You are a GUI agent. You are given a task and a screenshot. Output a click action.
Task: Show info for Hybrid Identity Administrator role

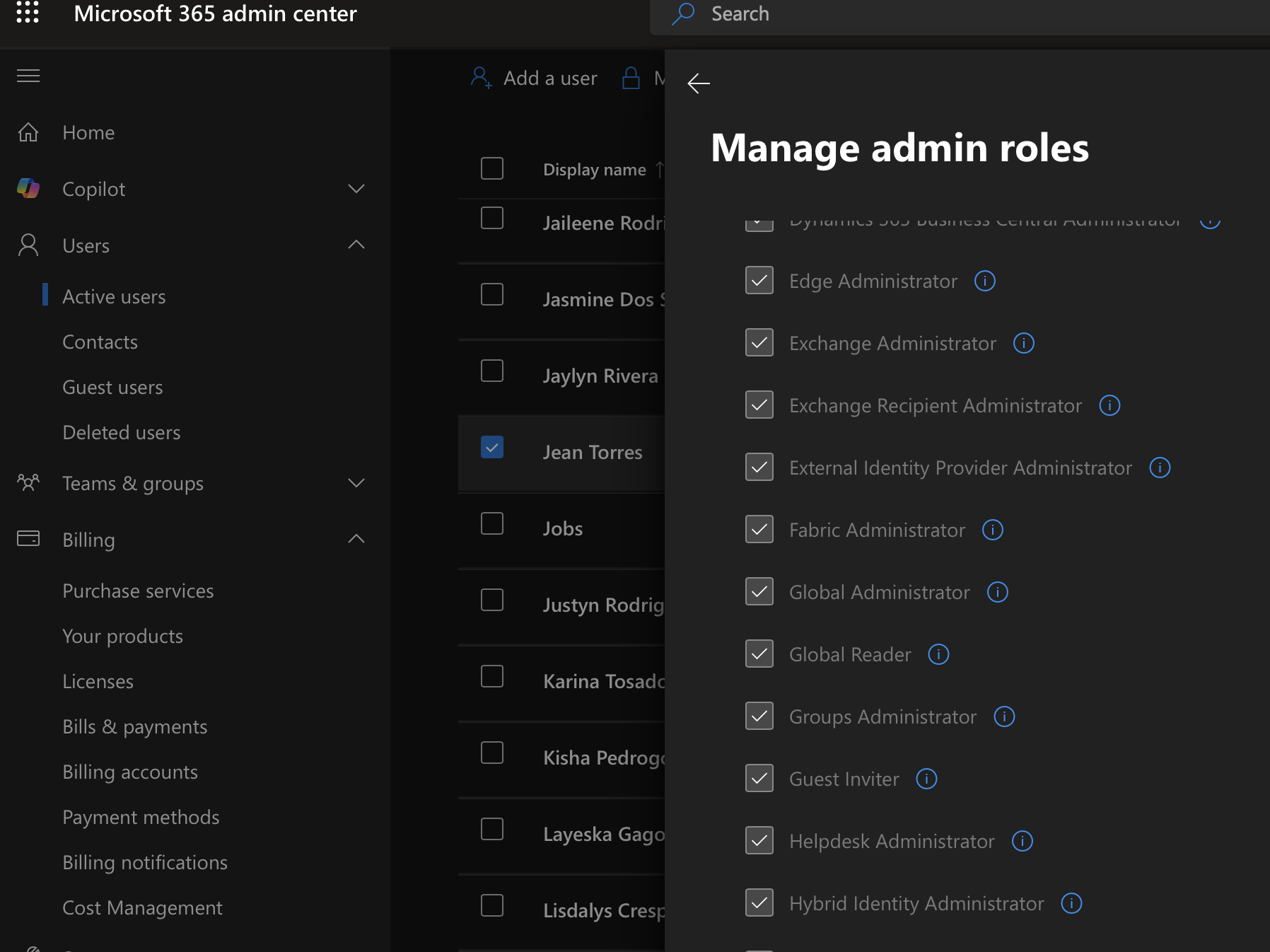point(1071,903)
